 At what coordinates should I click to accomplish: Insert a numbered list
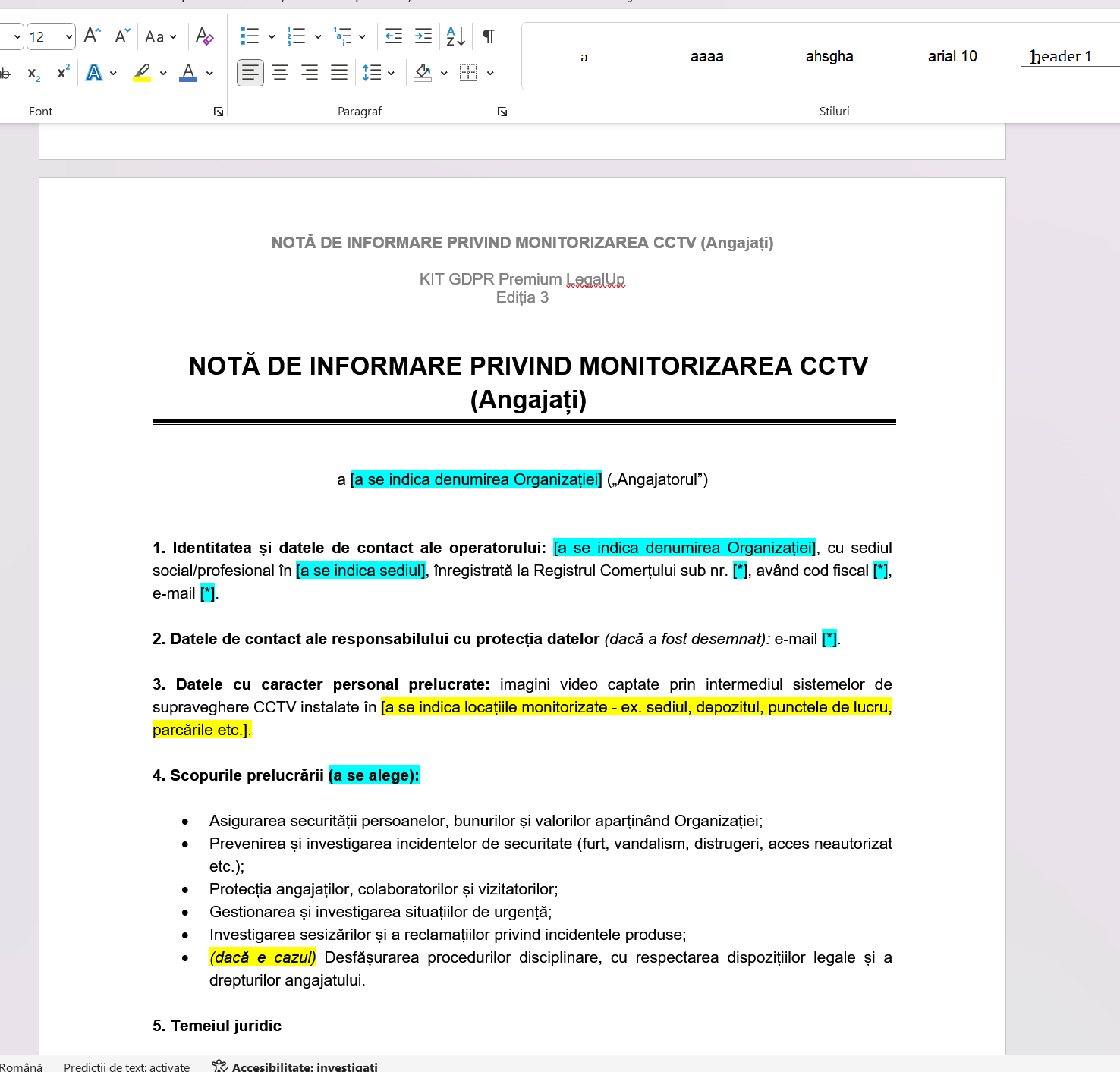pyautogui.click(x=296, y=36)
